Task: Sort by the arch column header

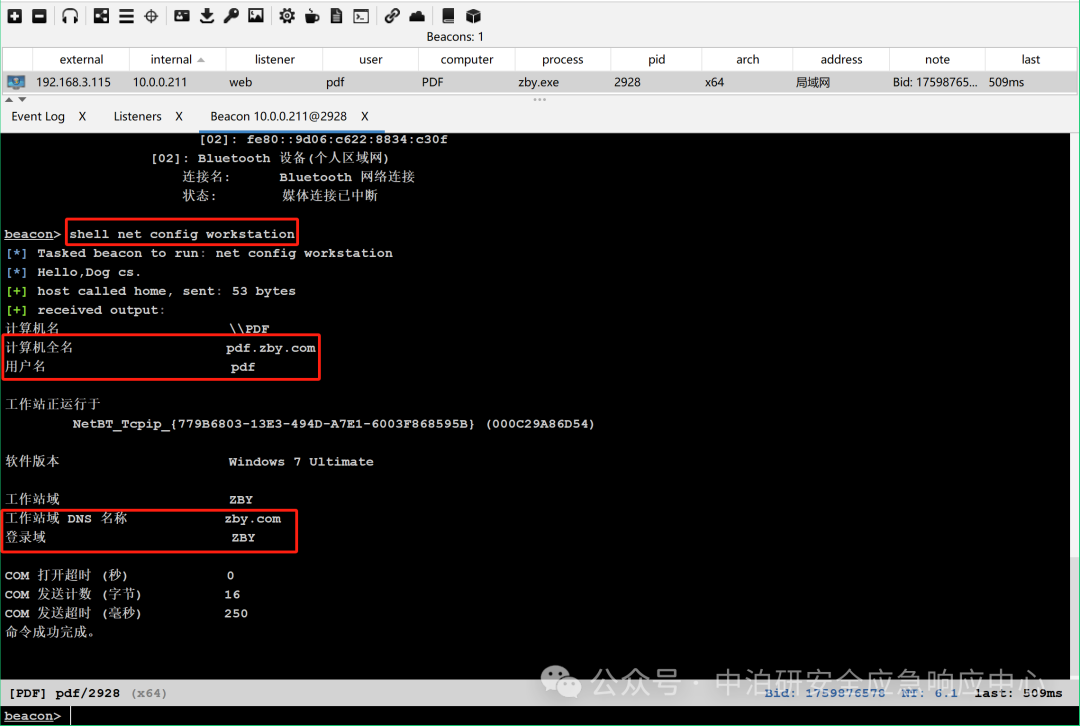Action: 747,59
